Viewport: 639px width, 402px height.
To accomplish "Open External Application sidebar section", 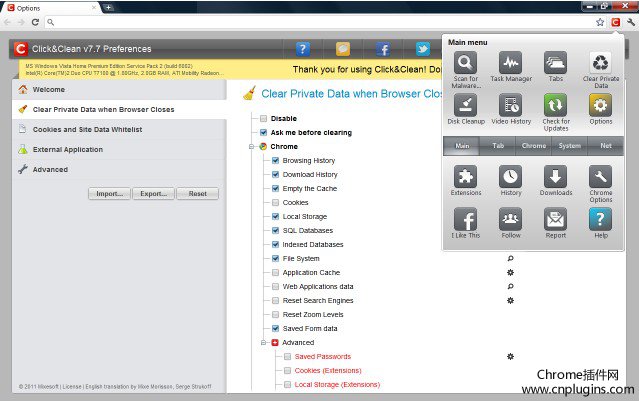I will point(119,149).
